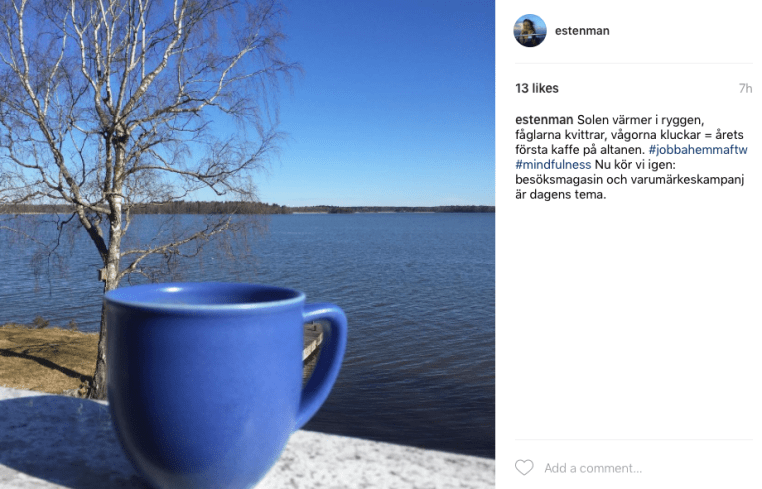Open estenman's round profile avatar
The width and height of the screenshot is (762, 489).
pyautogui.click(x=530, y=31)
